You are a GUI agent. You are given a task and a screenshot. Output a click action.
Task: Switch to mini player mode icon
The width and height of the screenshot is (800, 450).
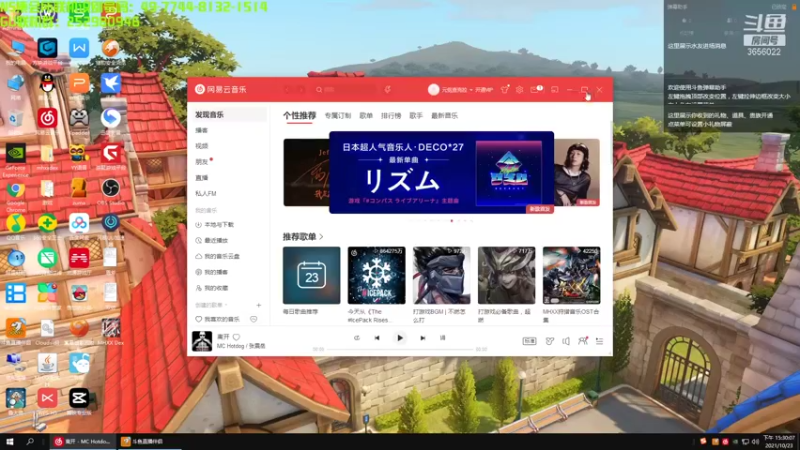pos(555,89)
